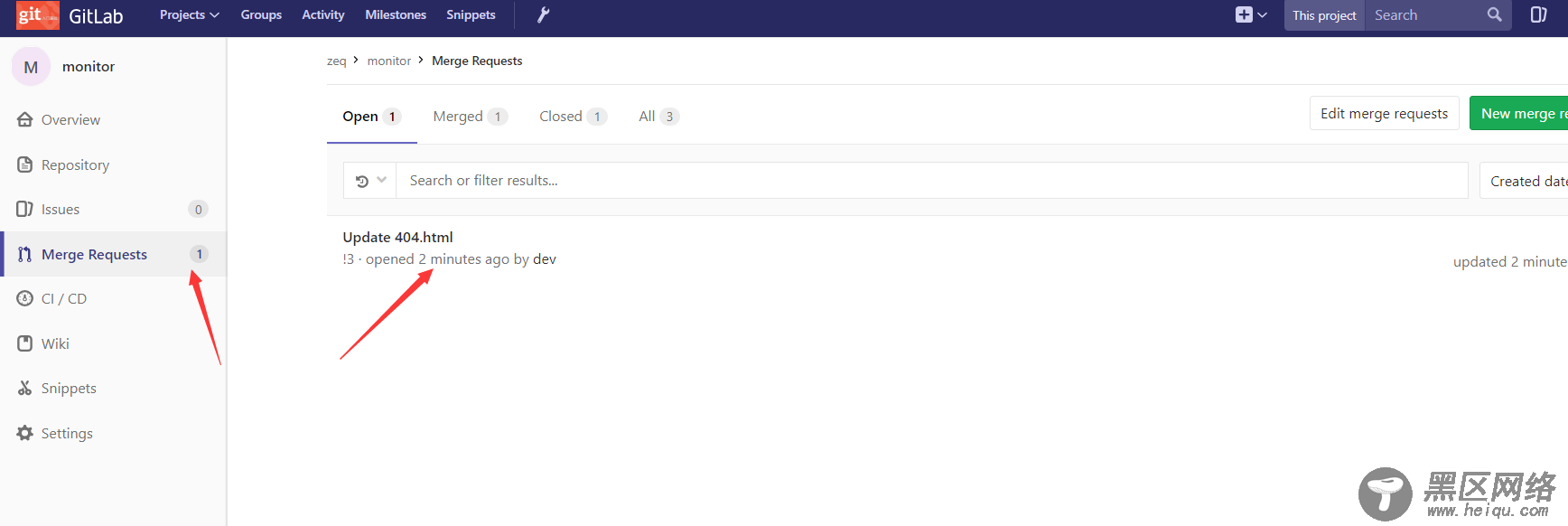This screenshot has height=526, width=1568.
Task: Click the Search or filter results field
Action: click(932, 181)
